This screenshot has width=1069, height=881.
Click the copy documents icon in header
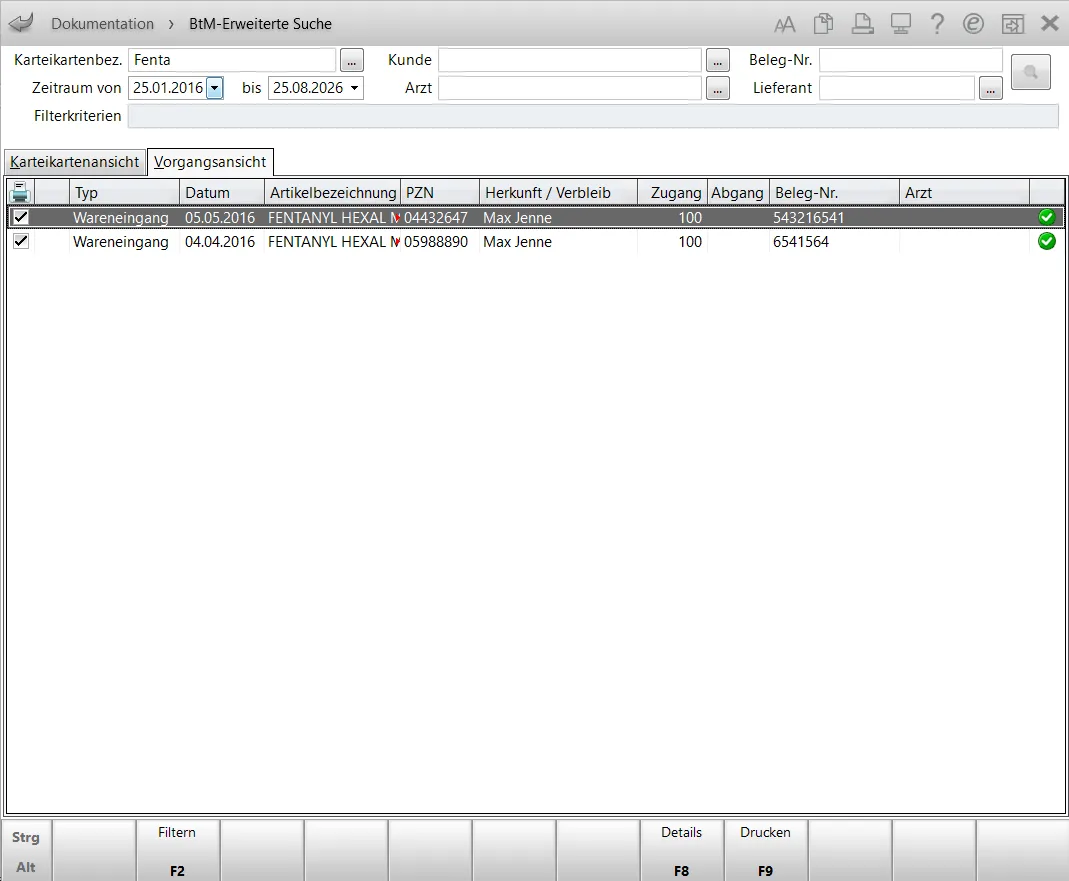point(824,24)
